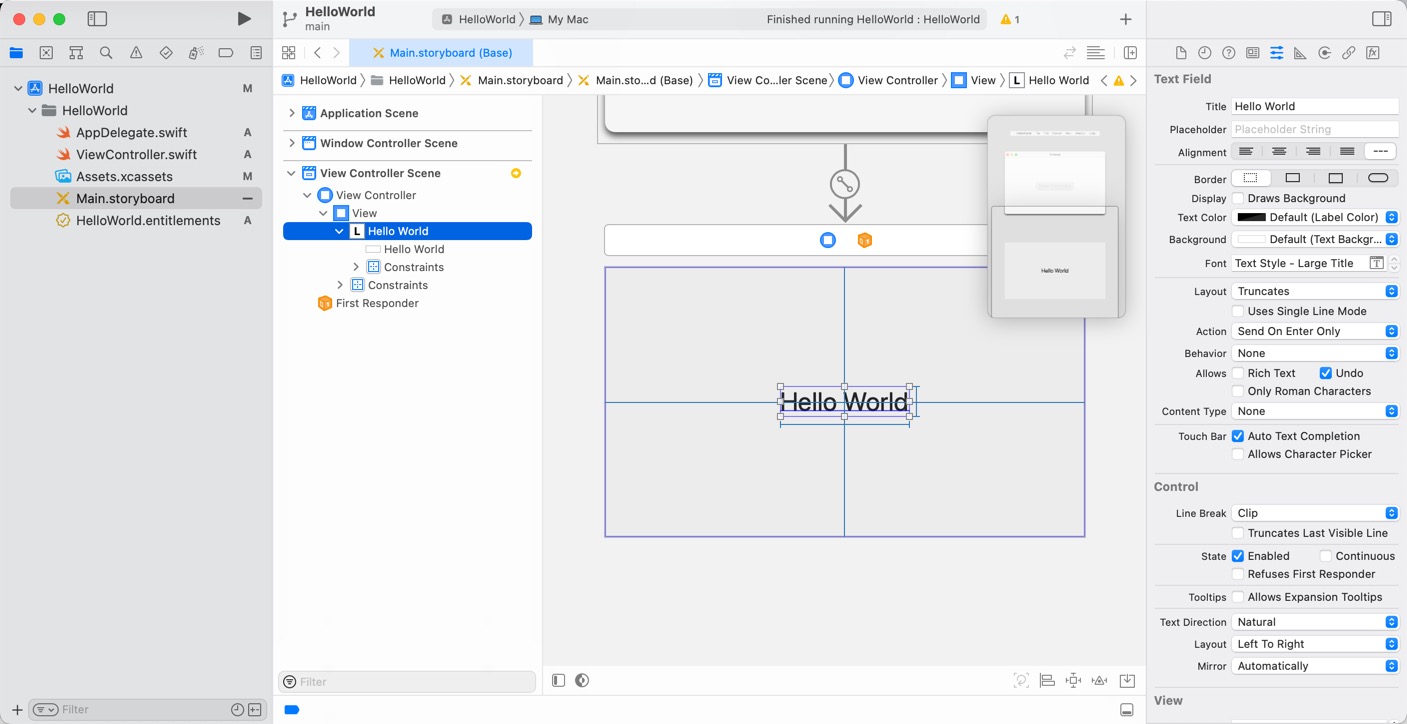Show the Quick Help inspector
Image resolution: width=1407 pixels, height=724 pixels.
[1229, 53]
